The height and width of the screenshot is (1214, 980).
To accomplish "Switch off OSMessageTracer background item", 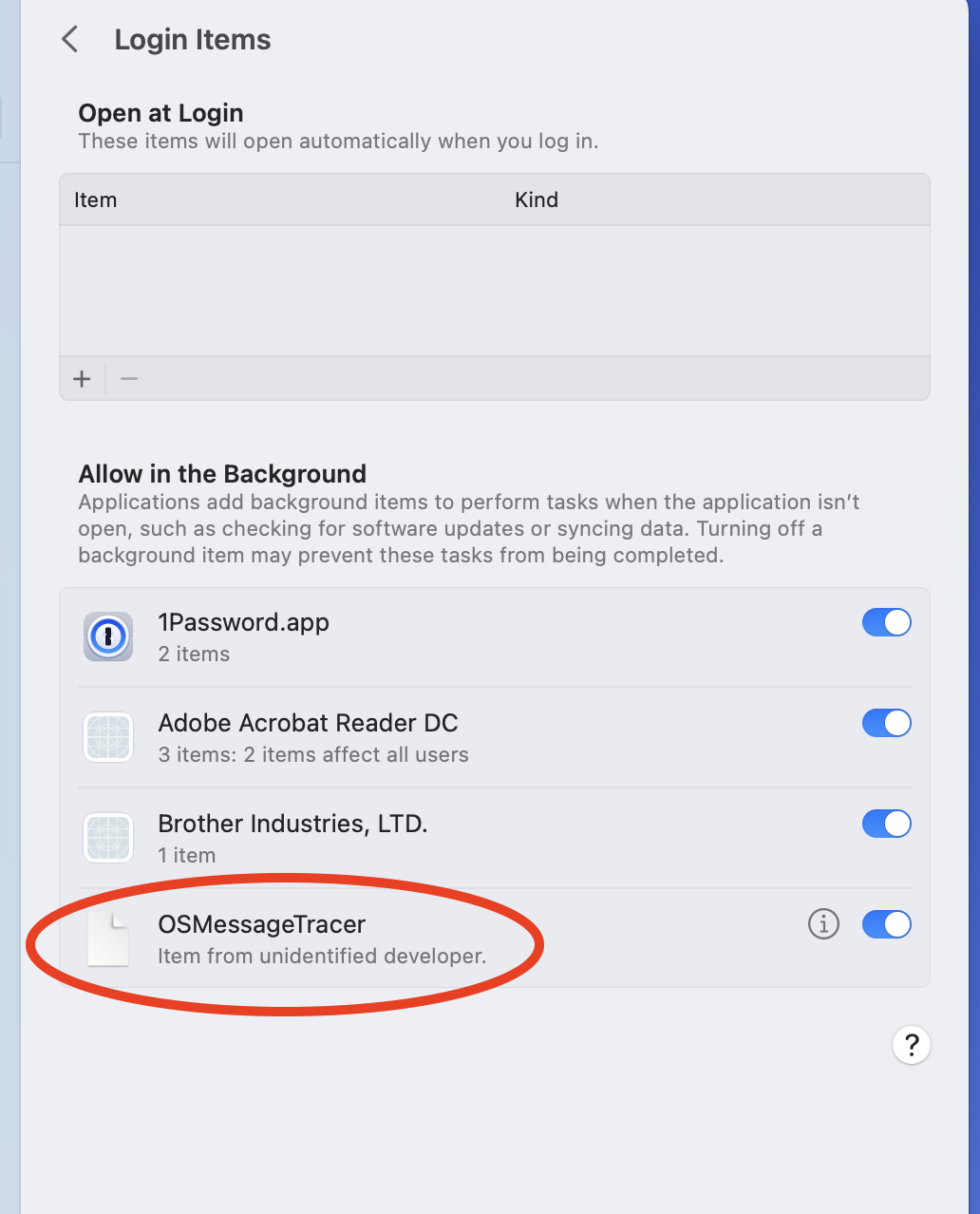I will pyautogui.click(x=886, y=924).
